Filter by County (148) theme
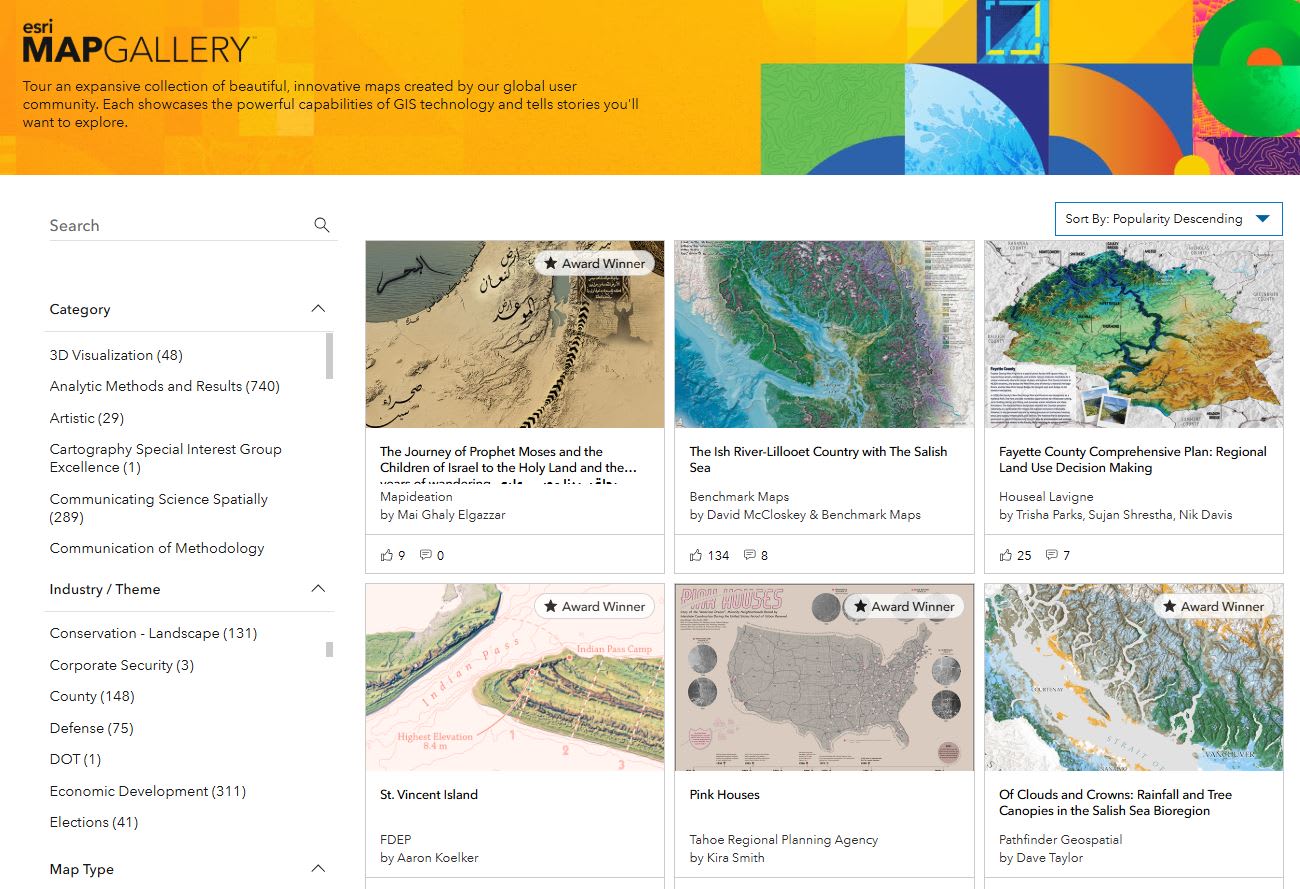Viewport: 1300px width, 889px height. pos(92,696)
